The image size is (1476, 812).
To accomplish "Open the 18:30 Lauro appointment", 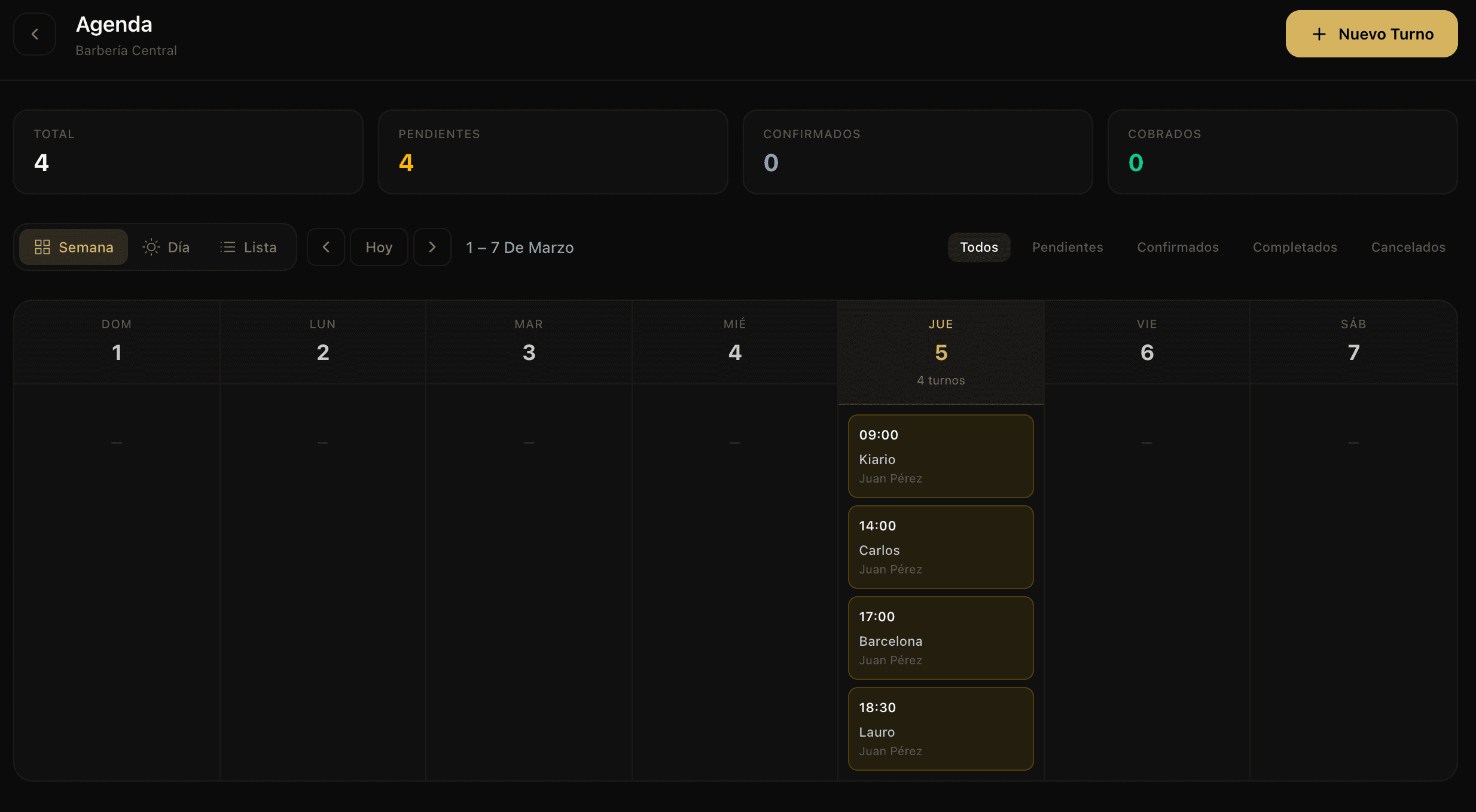I will pyautogui.click(x=940, y=729).
